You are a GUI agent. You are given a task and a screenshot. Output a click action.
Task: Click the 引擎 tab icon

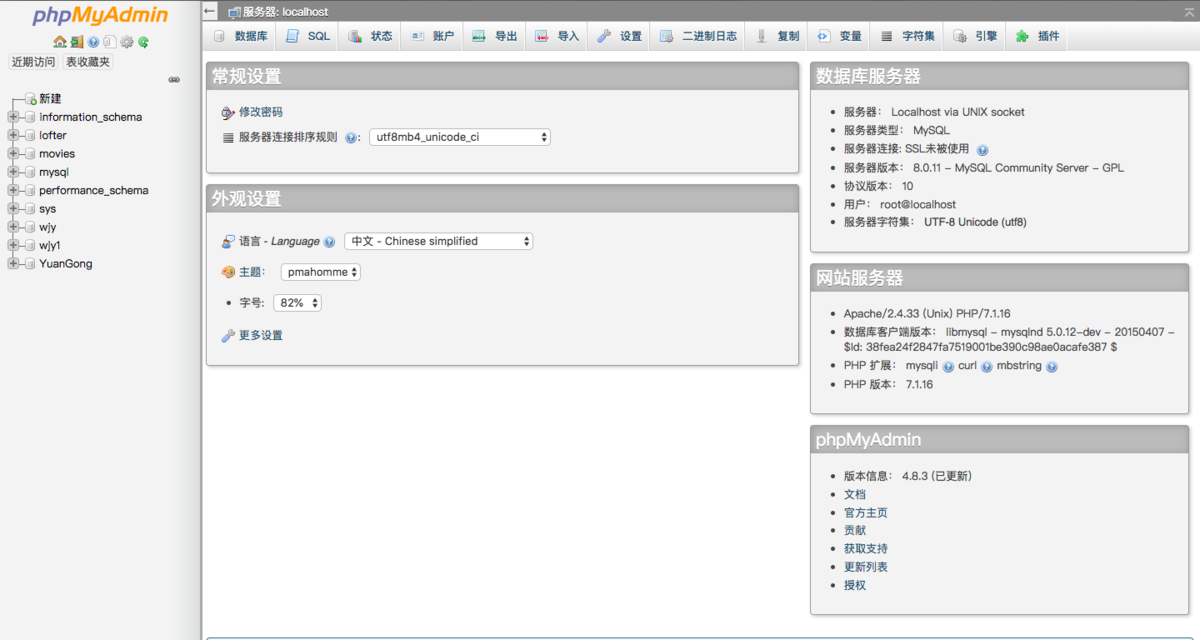coord(960,36)
